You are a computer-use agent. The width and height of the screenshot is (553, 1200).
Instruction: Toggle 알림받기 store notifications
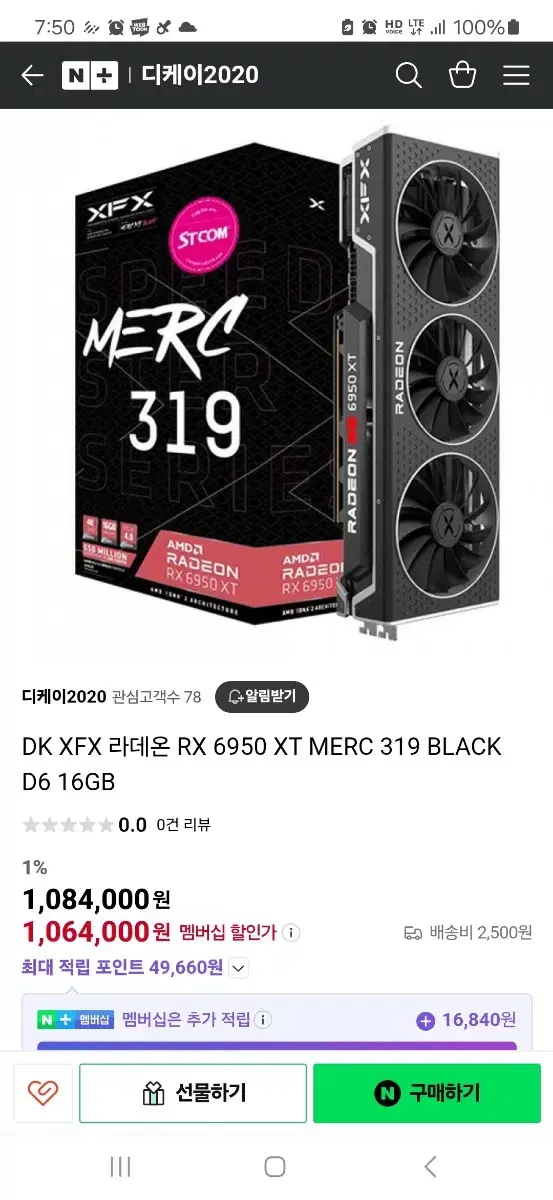coord(262,697)
